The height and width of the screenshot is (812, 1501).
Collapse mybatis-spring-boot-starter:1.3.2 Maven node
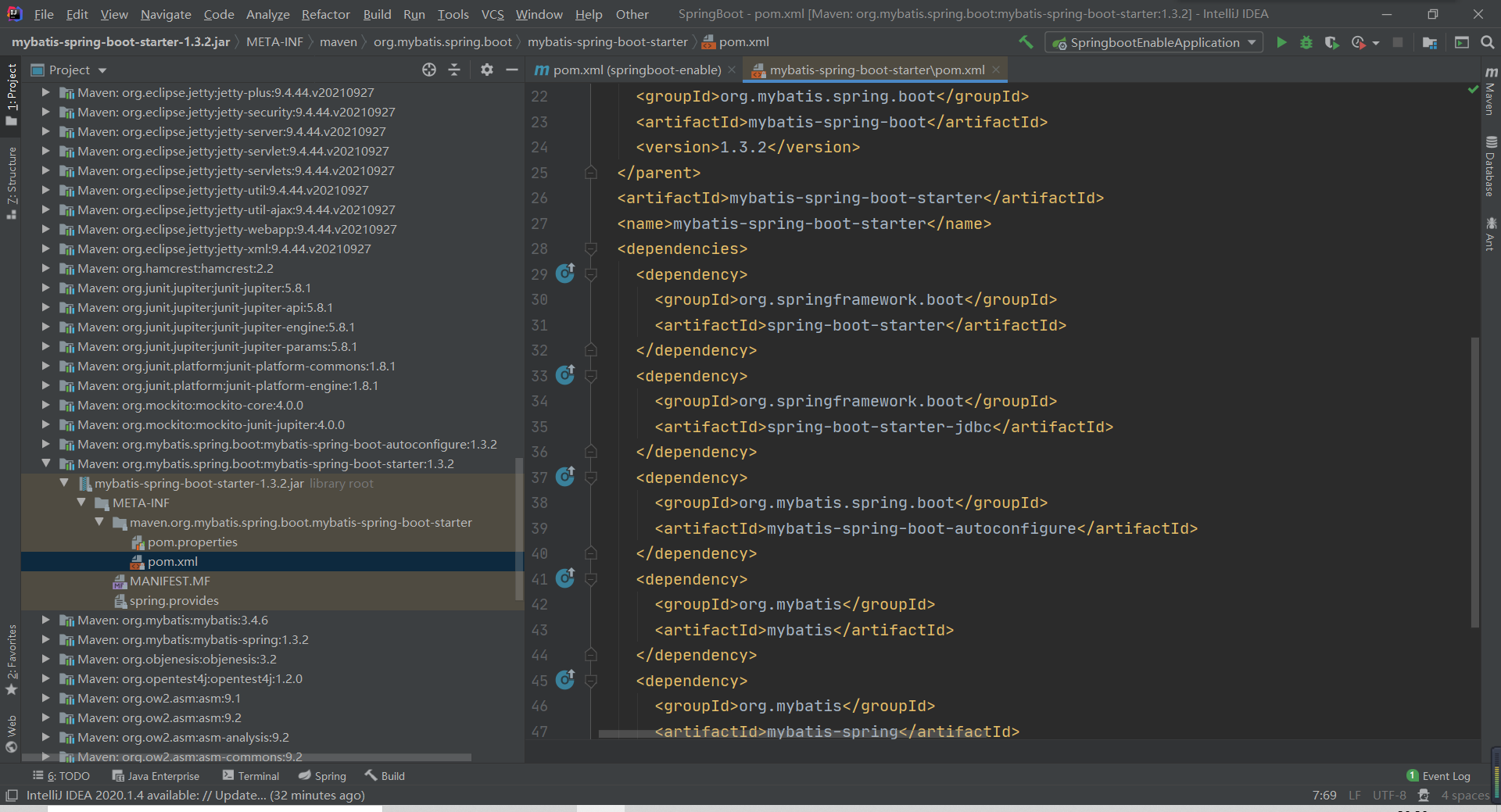(x=45, y=463)
